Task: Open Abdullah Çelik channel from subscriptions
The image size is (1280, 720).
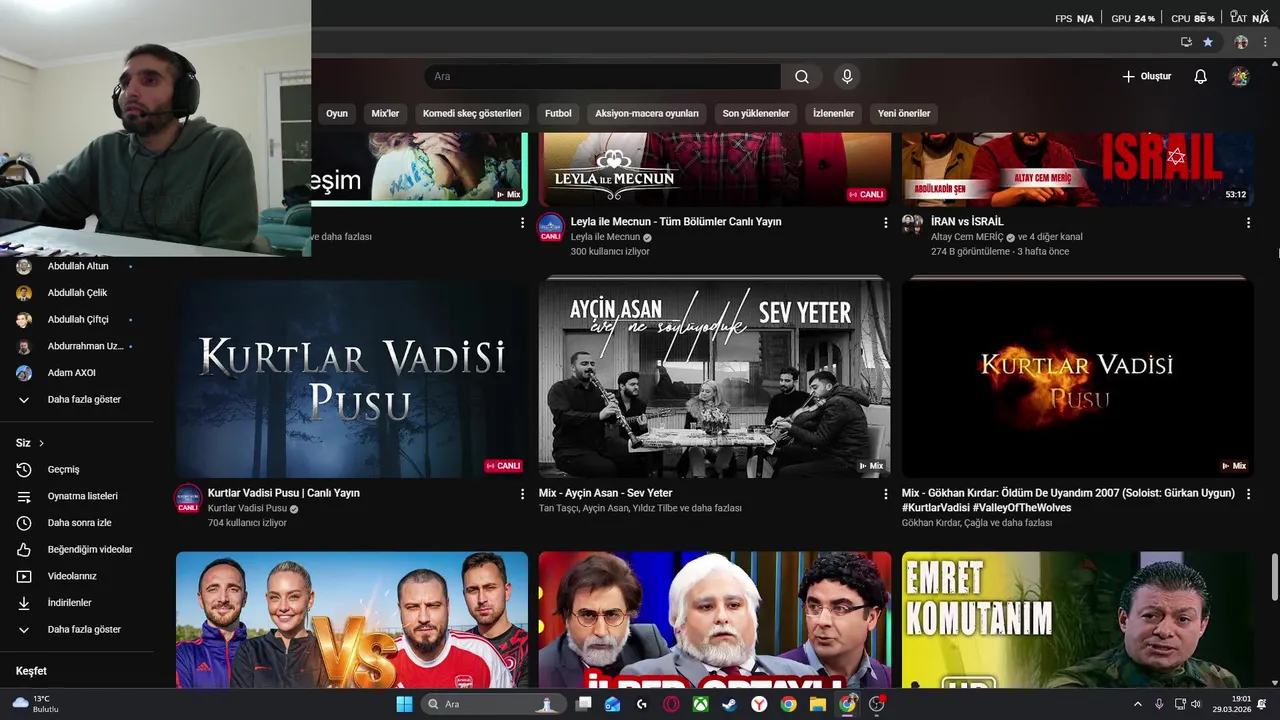Action: coord(77,293)
